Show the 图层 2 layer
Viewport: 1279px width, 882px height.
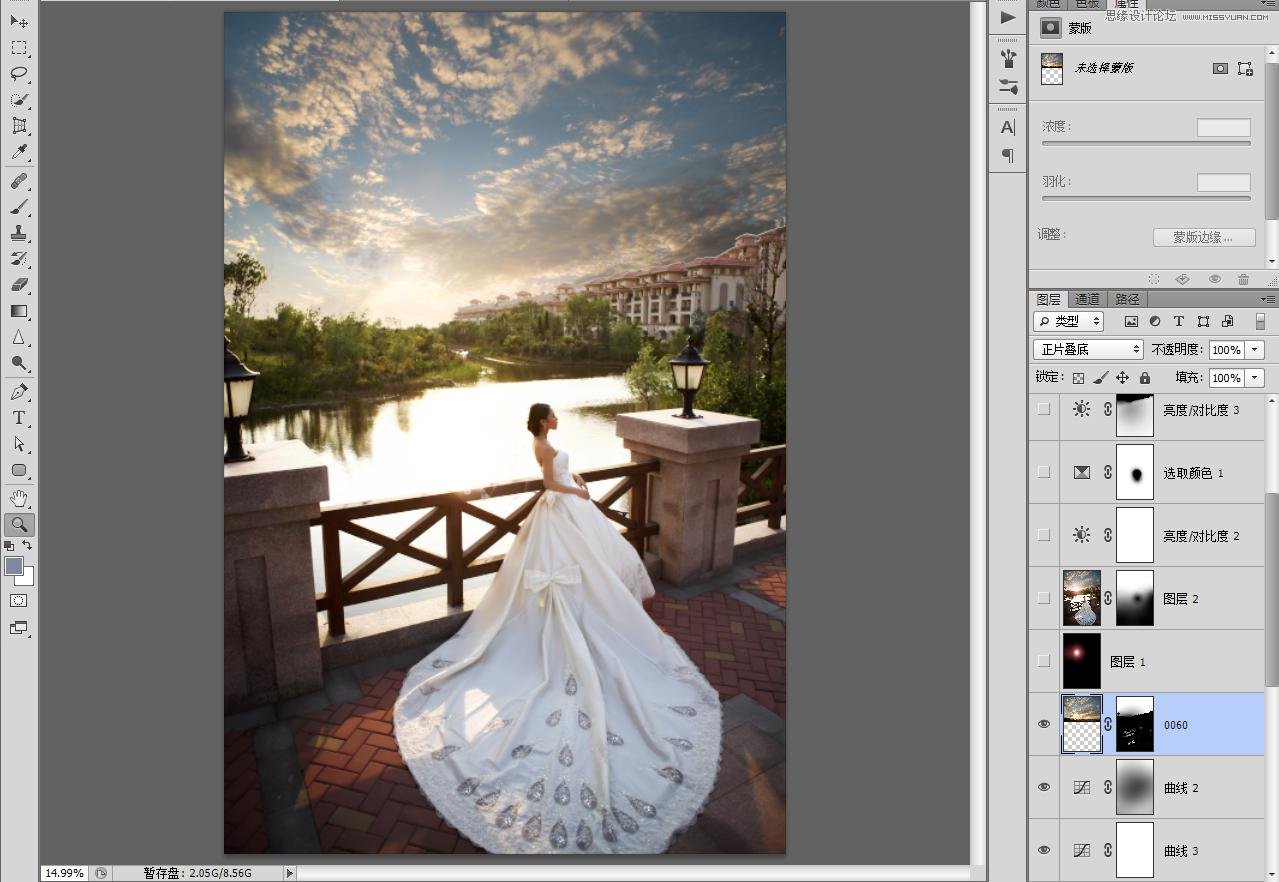(1044, 598)
